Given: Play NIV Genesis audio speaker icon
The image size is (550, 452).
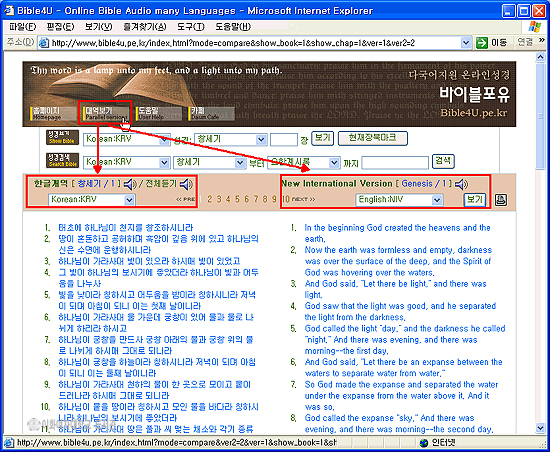Looking at the screenshot, I should [x=461, y=184].
